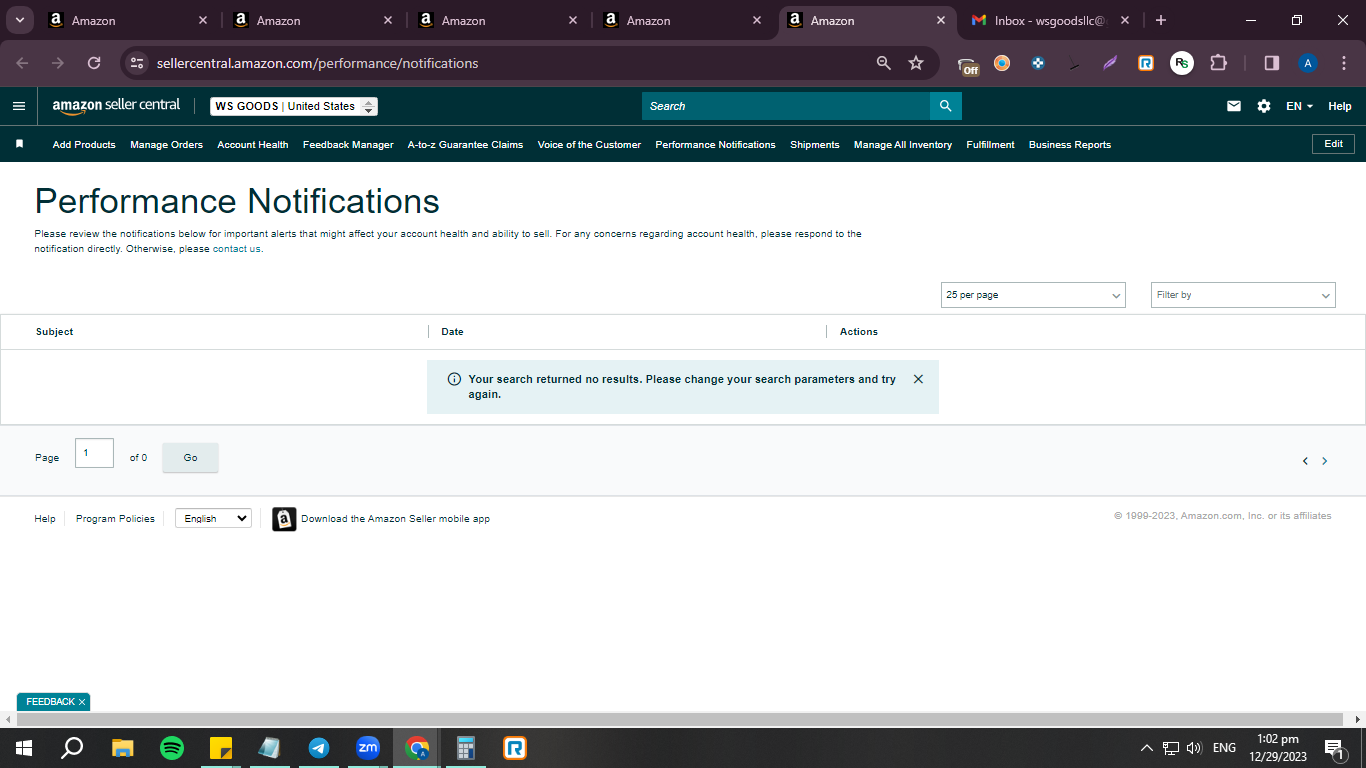Dismiss the no results alert
This screenshot has height=768, width=1366.
[x=918, y=379]
